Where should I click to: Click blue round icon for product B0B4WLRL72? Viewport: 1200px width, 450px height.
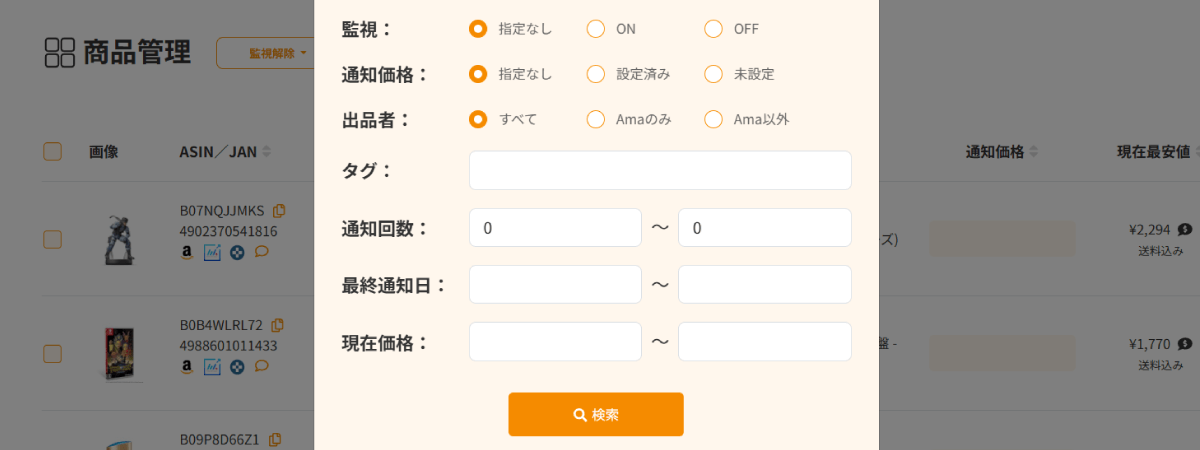click(x=237, y=366)
